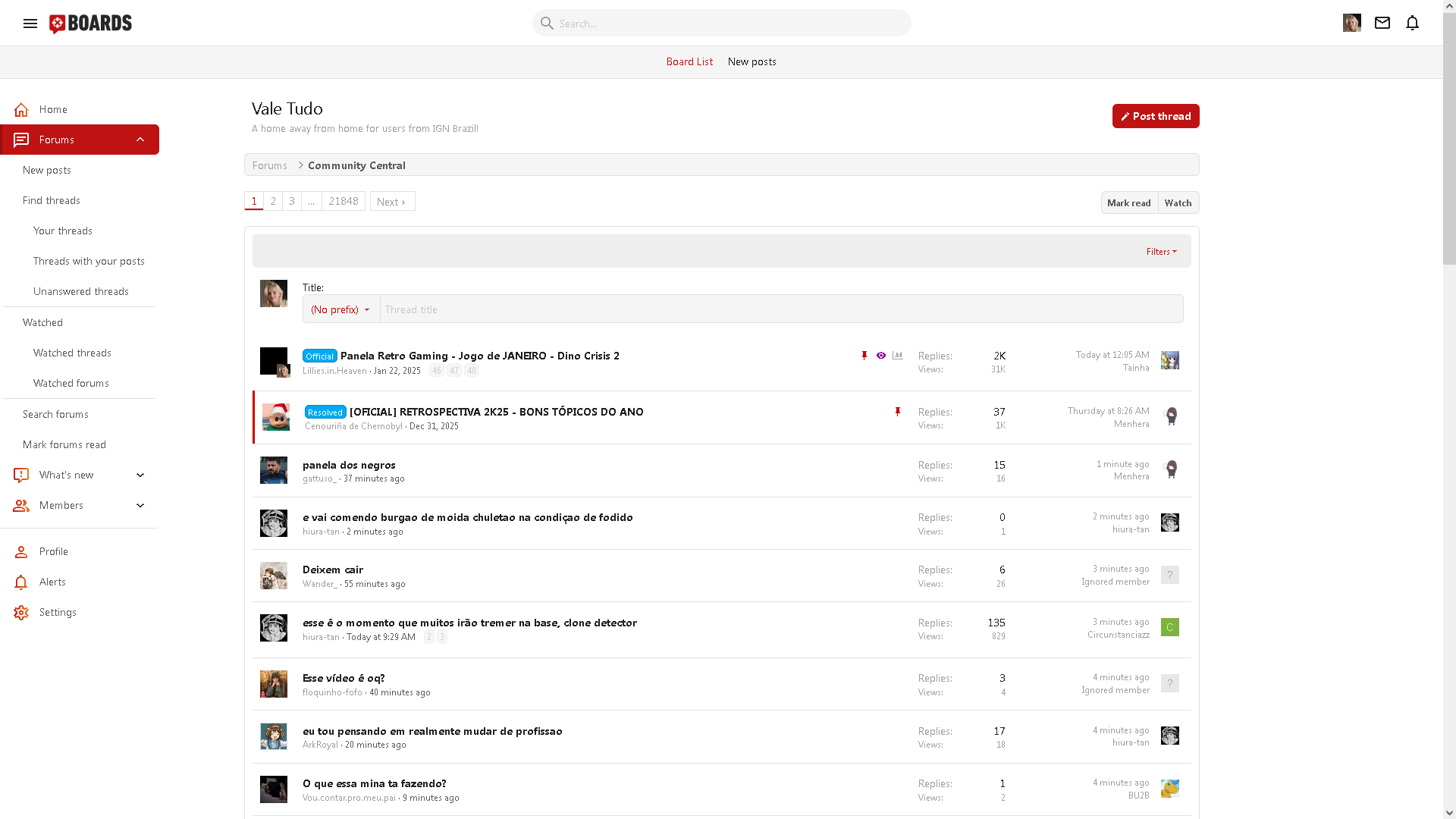The width and height of the screenshot is (1456, 819).
Task: Click the Boards logo
Action: point(91,24)
